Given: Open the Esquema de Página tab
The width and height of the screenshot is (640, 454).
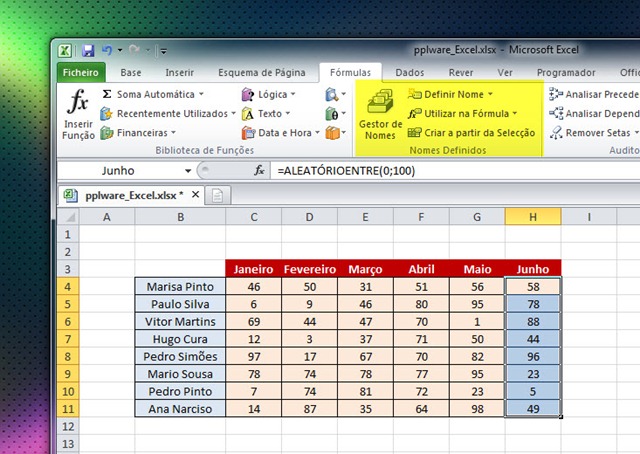Looking at the screenshot, I should pyautogui.click(x=262, y=72).
